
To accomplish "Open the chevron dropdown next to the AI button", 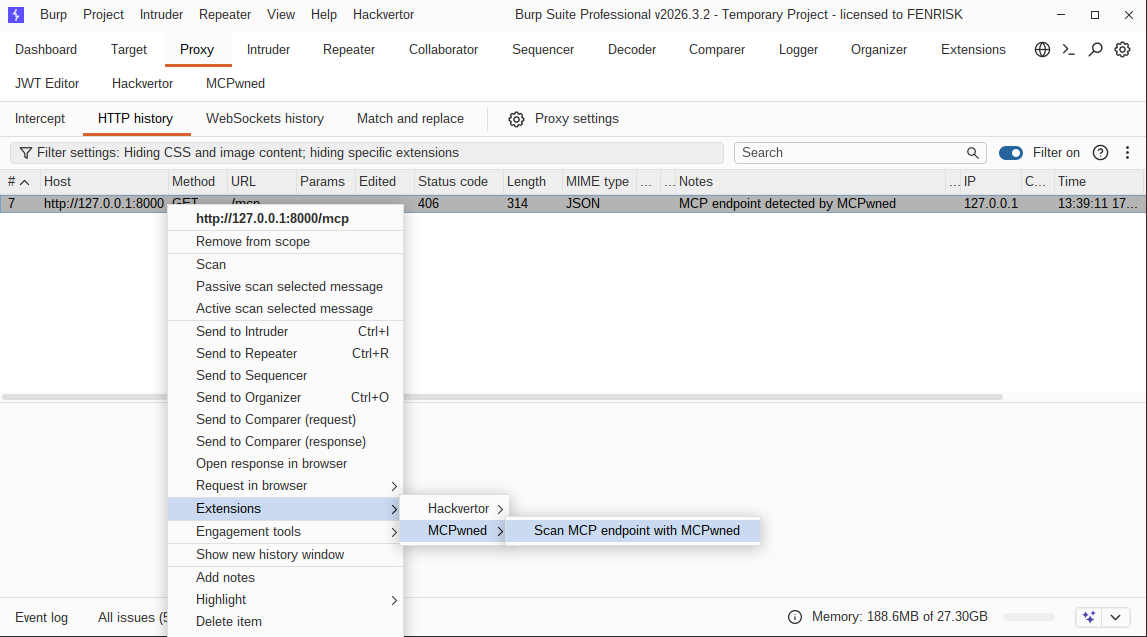I will [x=1115, y=617].
